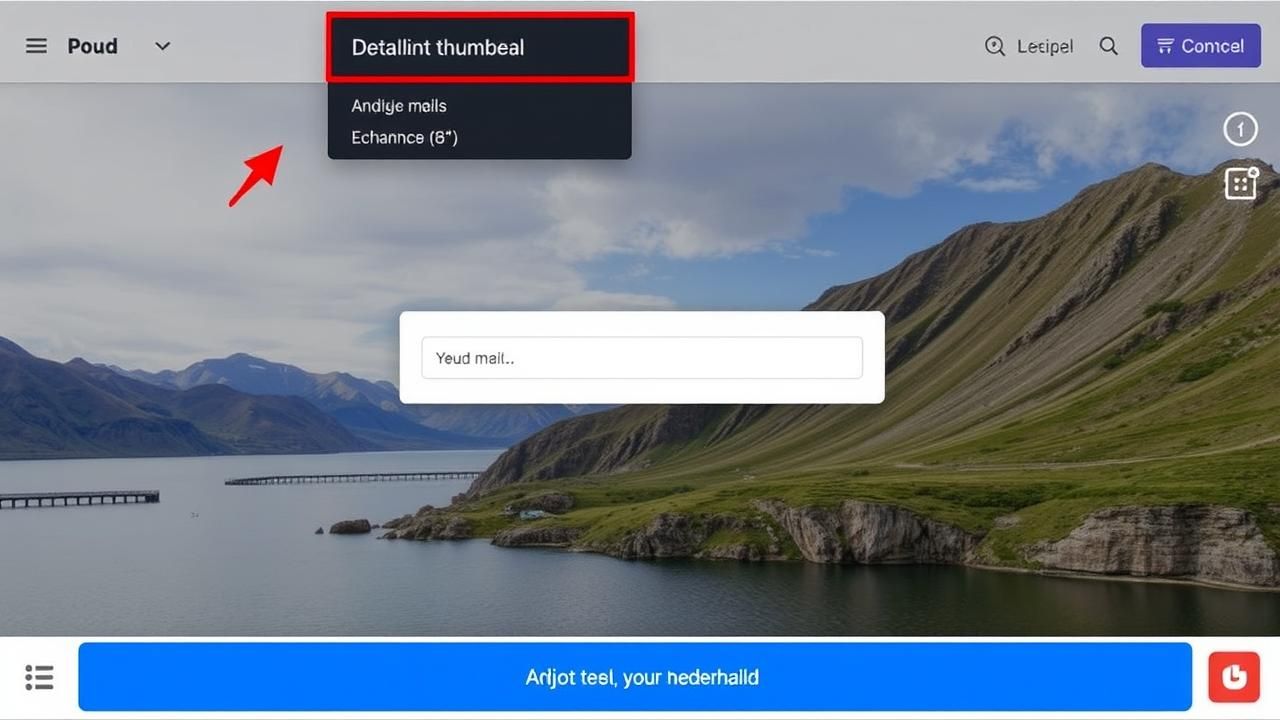The width and height of the screenshot is (1280, 720).
Task: Open the Leteipel text link
Action: click(1044, 46)
